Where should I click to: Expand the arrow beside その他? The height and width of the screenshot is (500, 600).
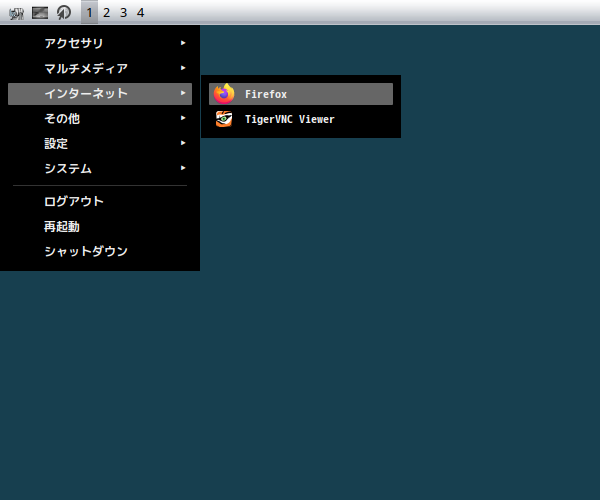pos(183,118)
